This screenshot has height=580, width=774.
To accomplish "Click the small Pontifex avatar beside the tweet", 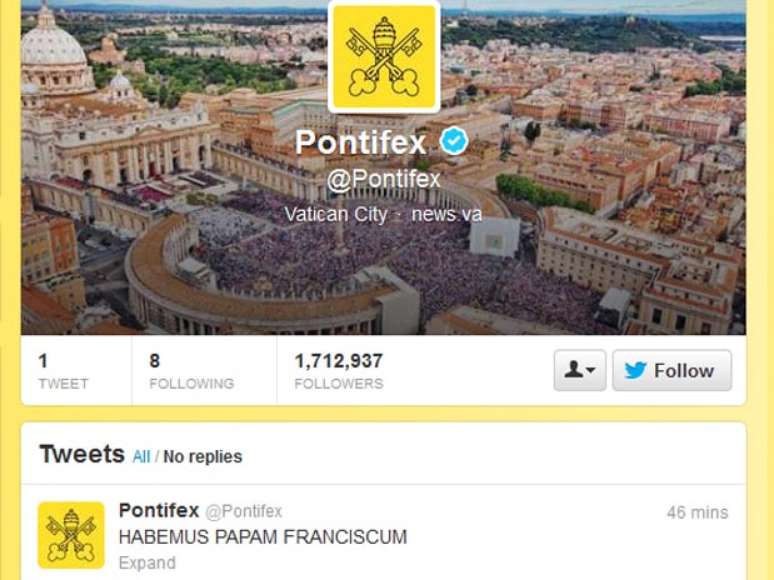I will click(71, 535).
